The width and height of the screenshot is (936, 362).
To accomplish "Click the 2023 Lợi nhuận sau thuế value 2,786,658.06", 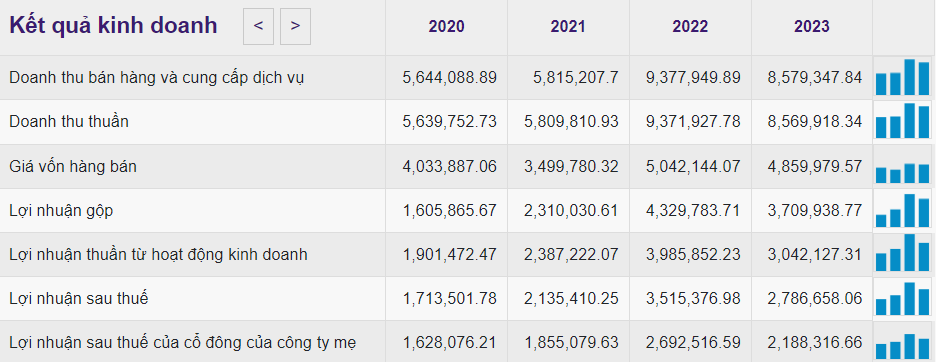I will tap(815, 299).
